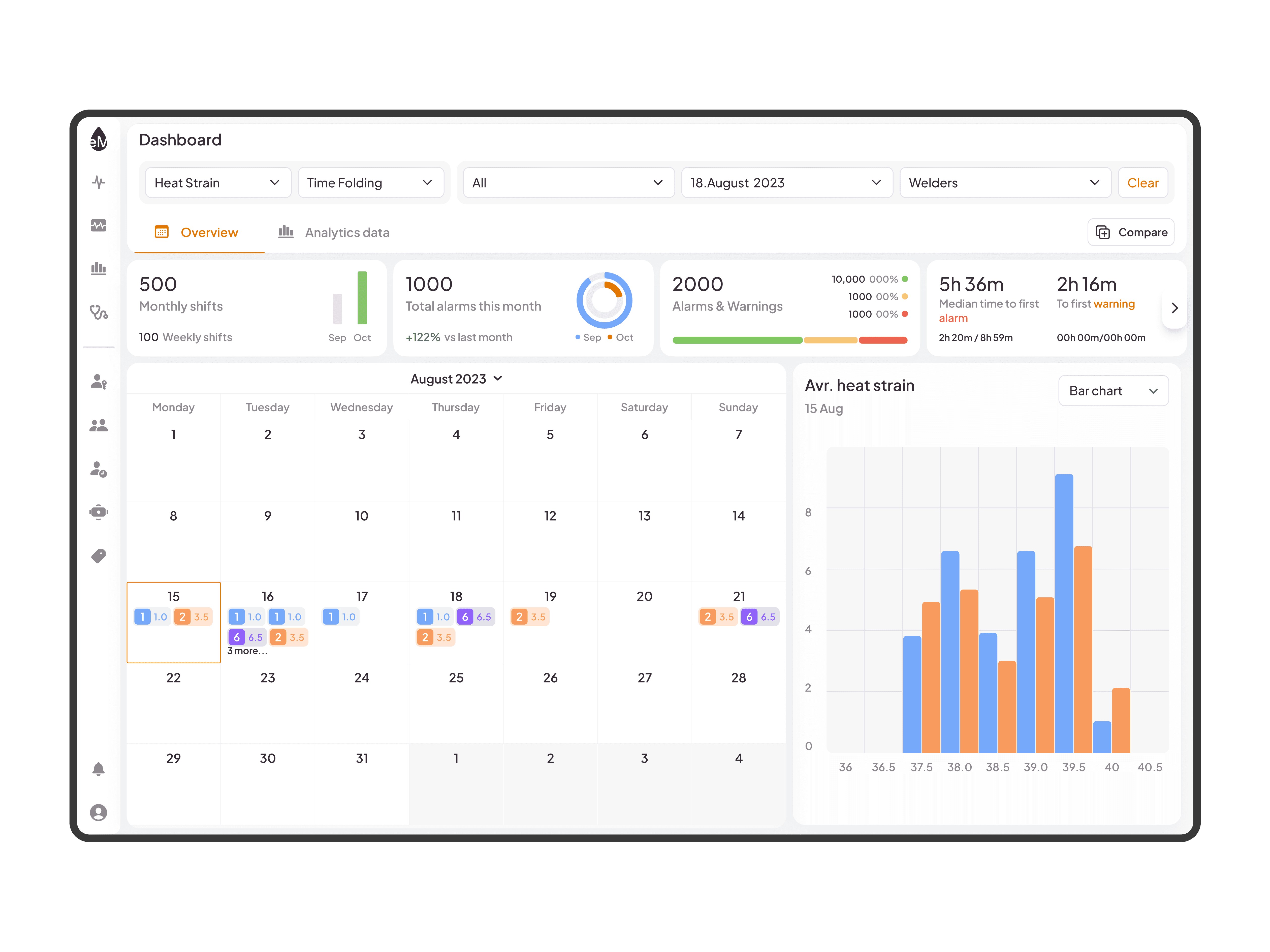Open the monitor activity sidebar icon
The width and height of the screenshot is (1270, 952).
pos(99,225)
